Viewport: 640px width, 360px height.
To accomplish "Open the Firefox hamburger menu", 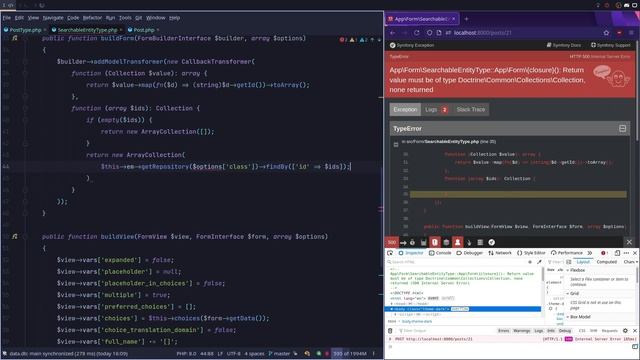I will pyautogui.click(x=631, y=33).
